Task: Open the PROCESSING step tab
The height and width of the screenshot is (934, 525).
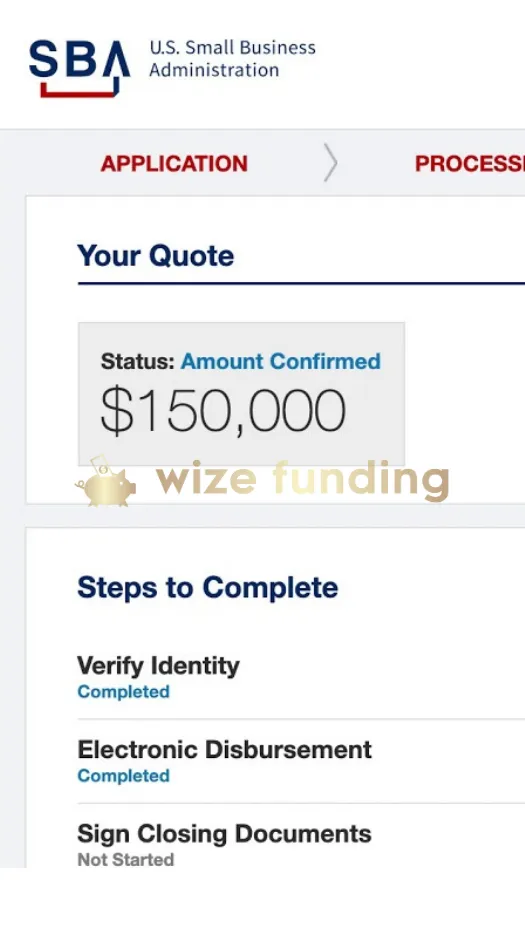Action: (x=470, y=163)
